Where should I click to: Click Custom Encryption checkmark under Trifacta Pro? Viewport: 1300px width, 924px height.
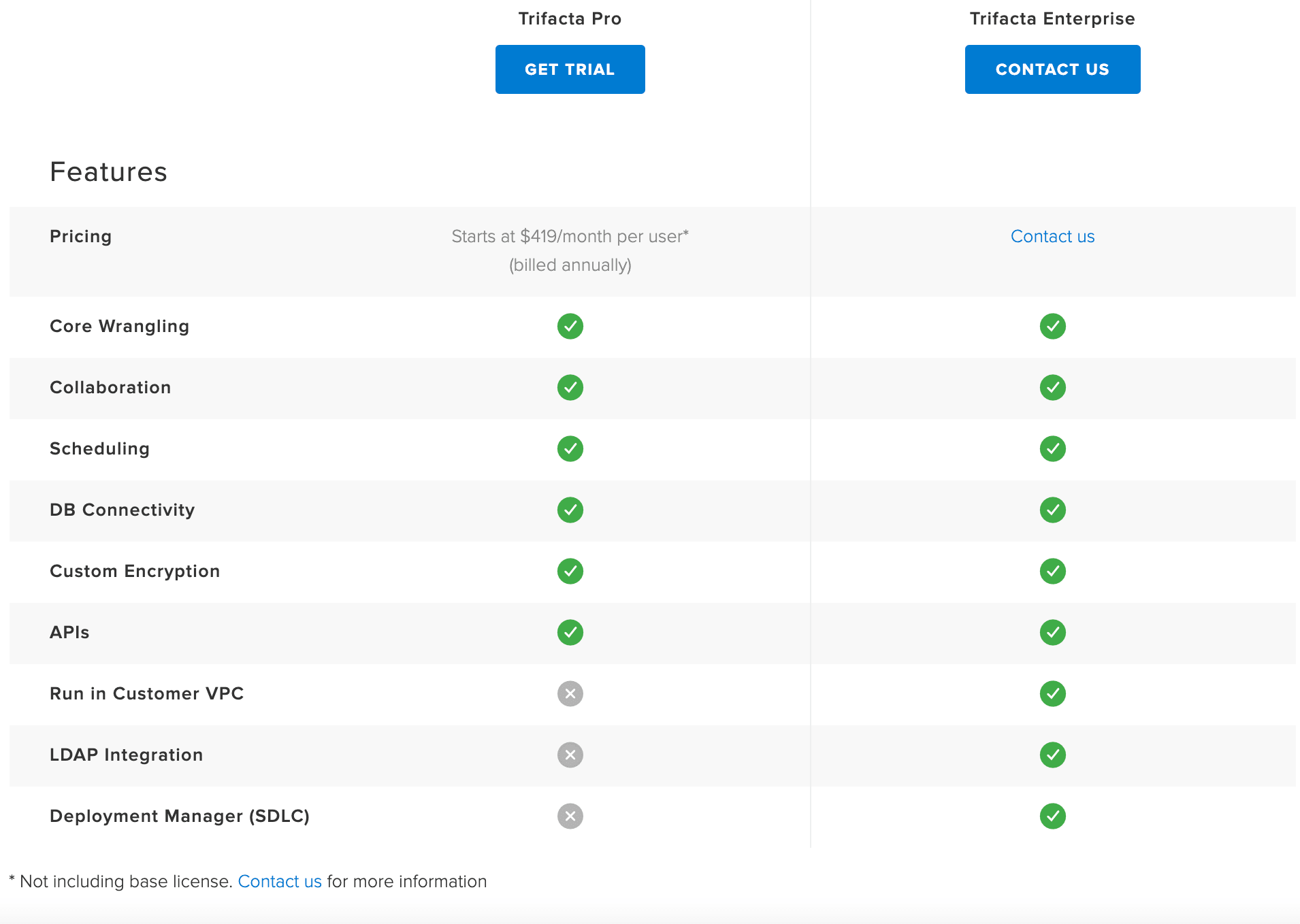click(570, 572)
